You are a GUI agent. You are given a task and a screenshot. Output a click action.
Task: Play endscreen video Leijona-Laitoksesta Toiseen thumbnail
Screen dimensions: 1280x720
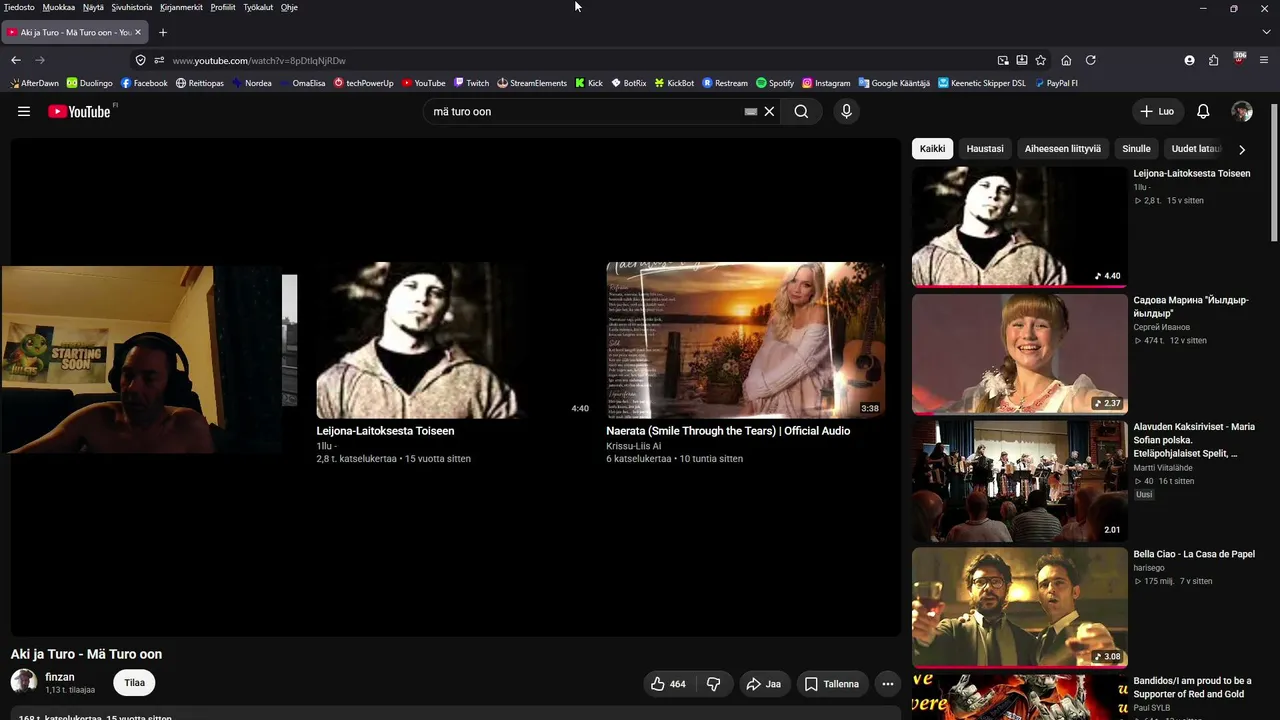[x=454, y=340]
